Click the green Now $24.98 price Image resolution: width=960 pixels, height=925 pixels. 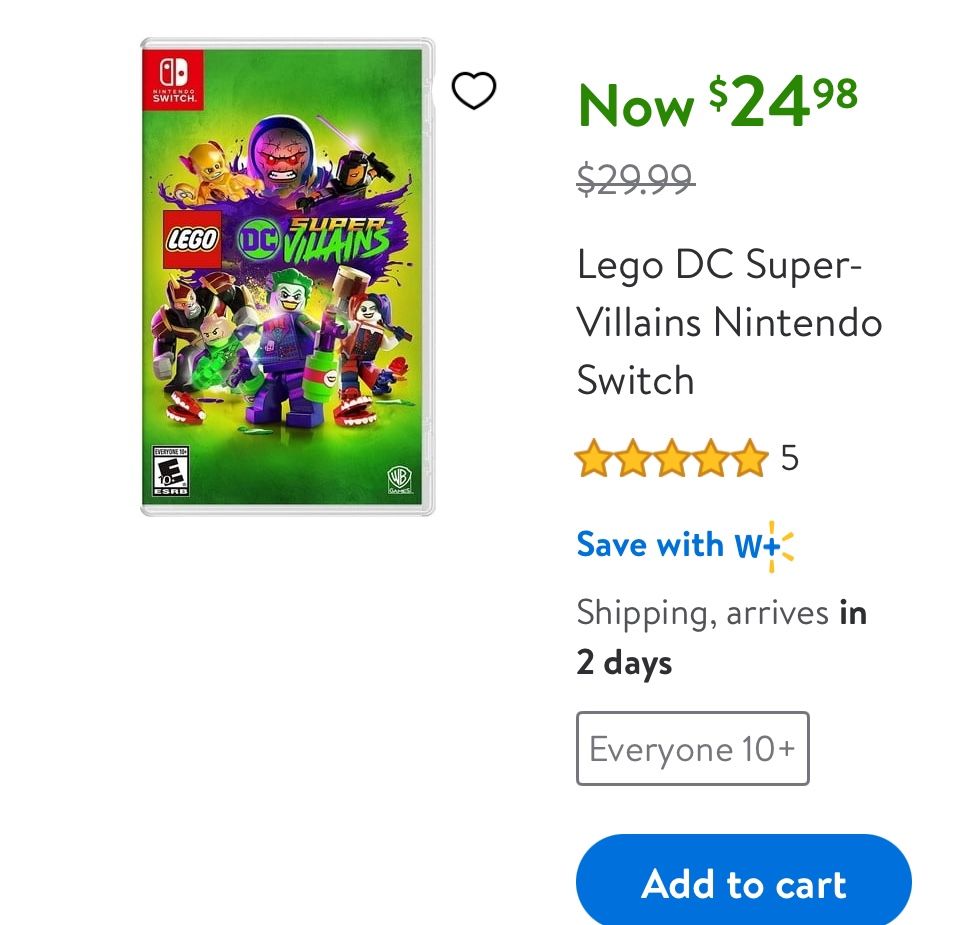(717, 102)
